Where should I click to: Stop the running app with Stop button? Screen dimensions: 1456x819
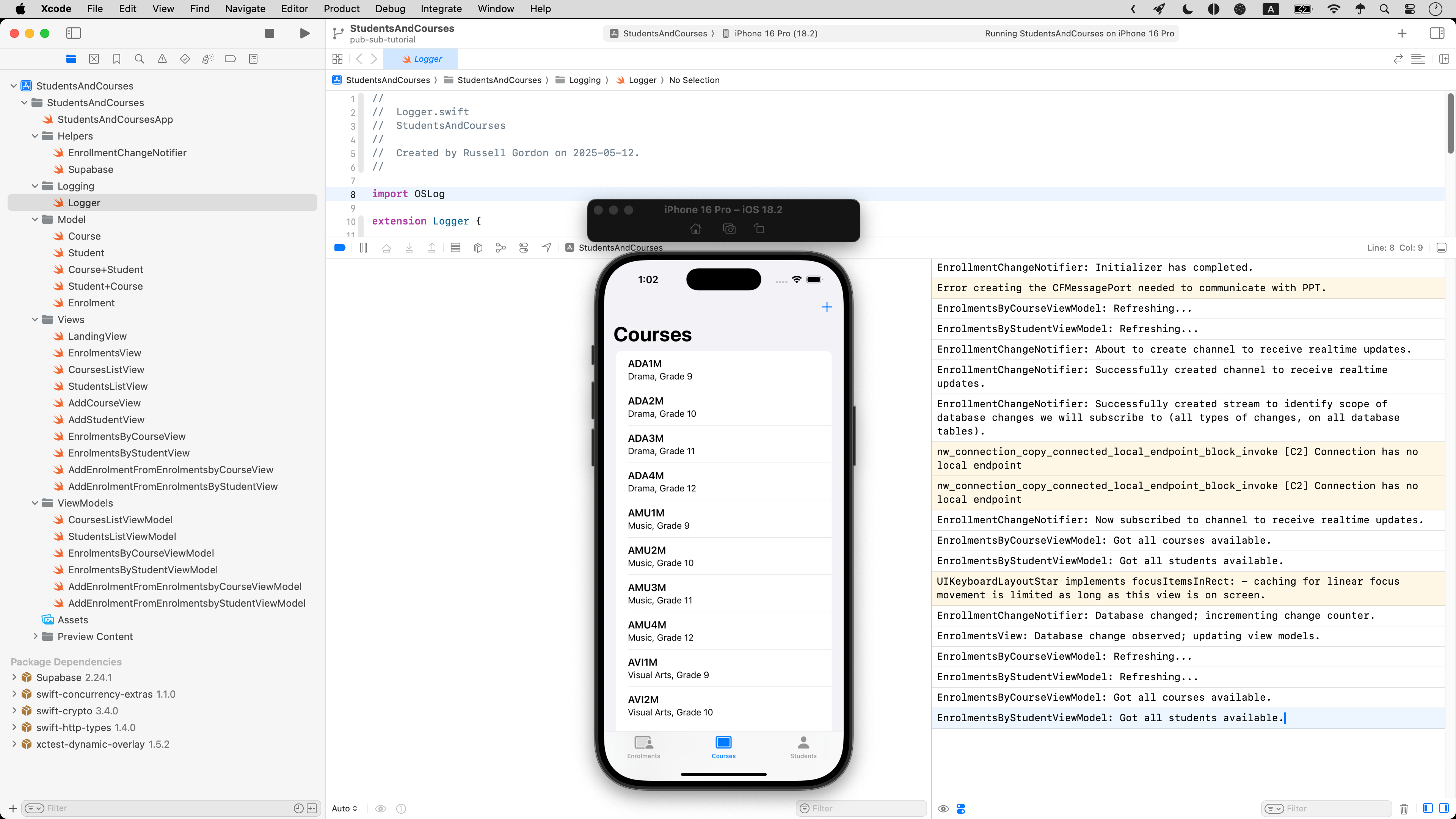point(270,33)
